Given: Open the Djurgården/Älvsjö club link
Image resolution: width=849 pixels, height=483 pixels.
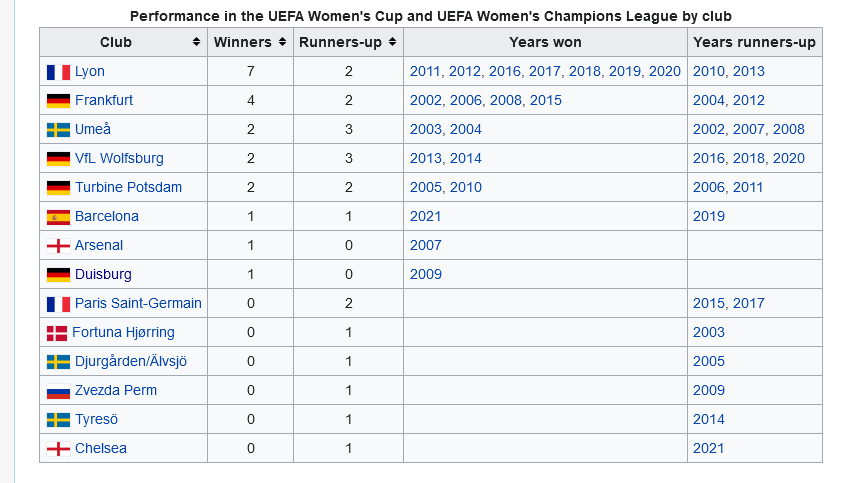Looking at the screenshot, I should tap(130, 361).
